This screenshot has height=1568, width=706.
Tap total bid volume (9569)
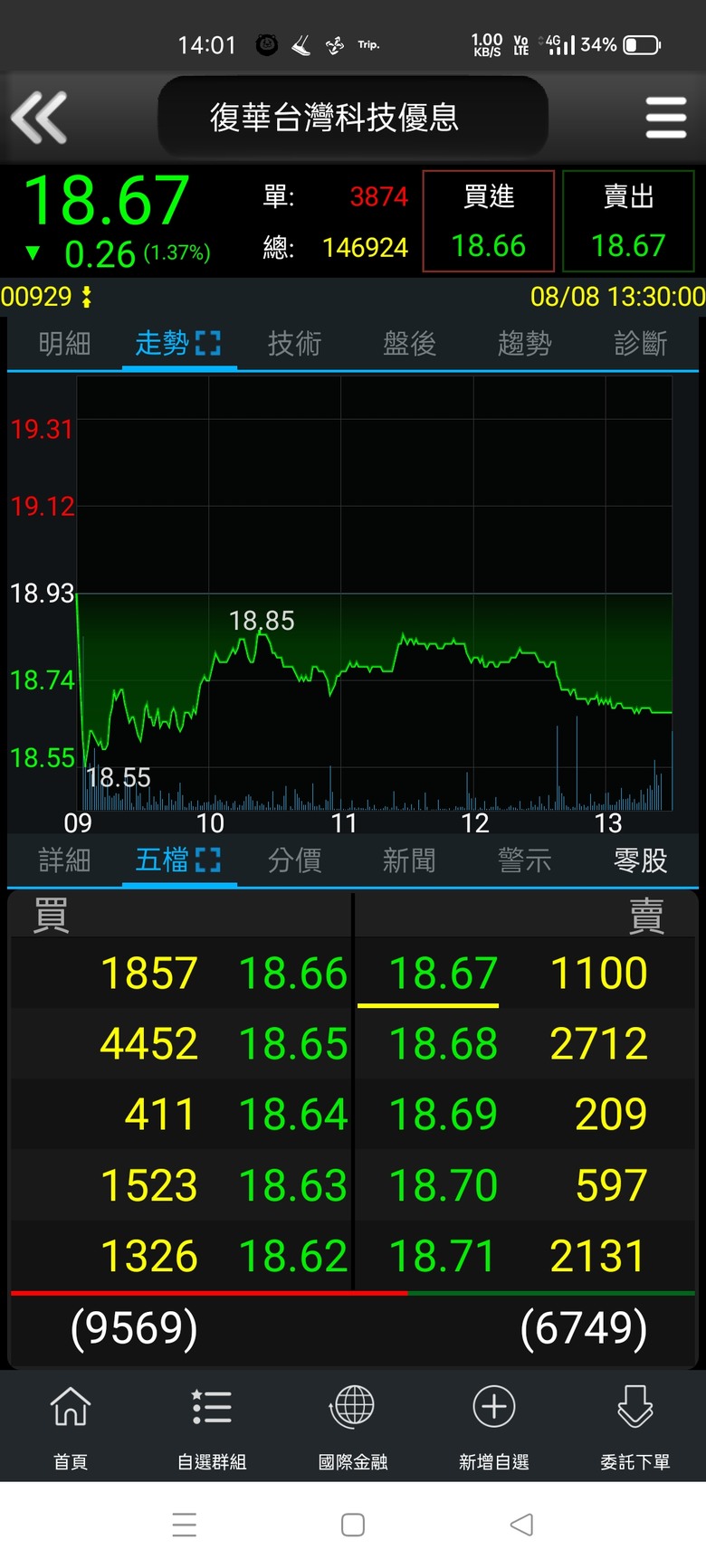pyautogui.click(x=134, y=1328)
